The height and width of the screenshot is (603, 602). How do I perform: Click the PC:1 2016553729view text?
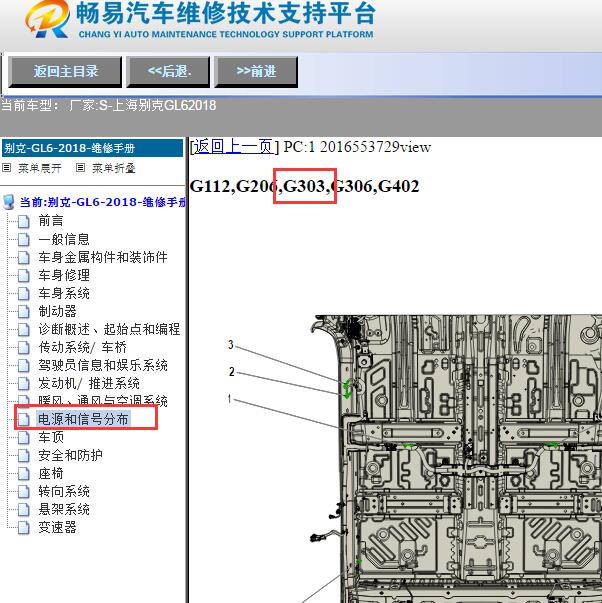tap(357, 147)
